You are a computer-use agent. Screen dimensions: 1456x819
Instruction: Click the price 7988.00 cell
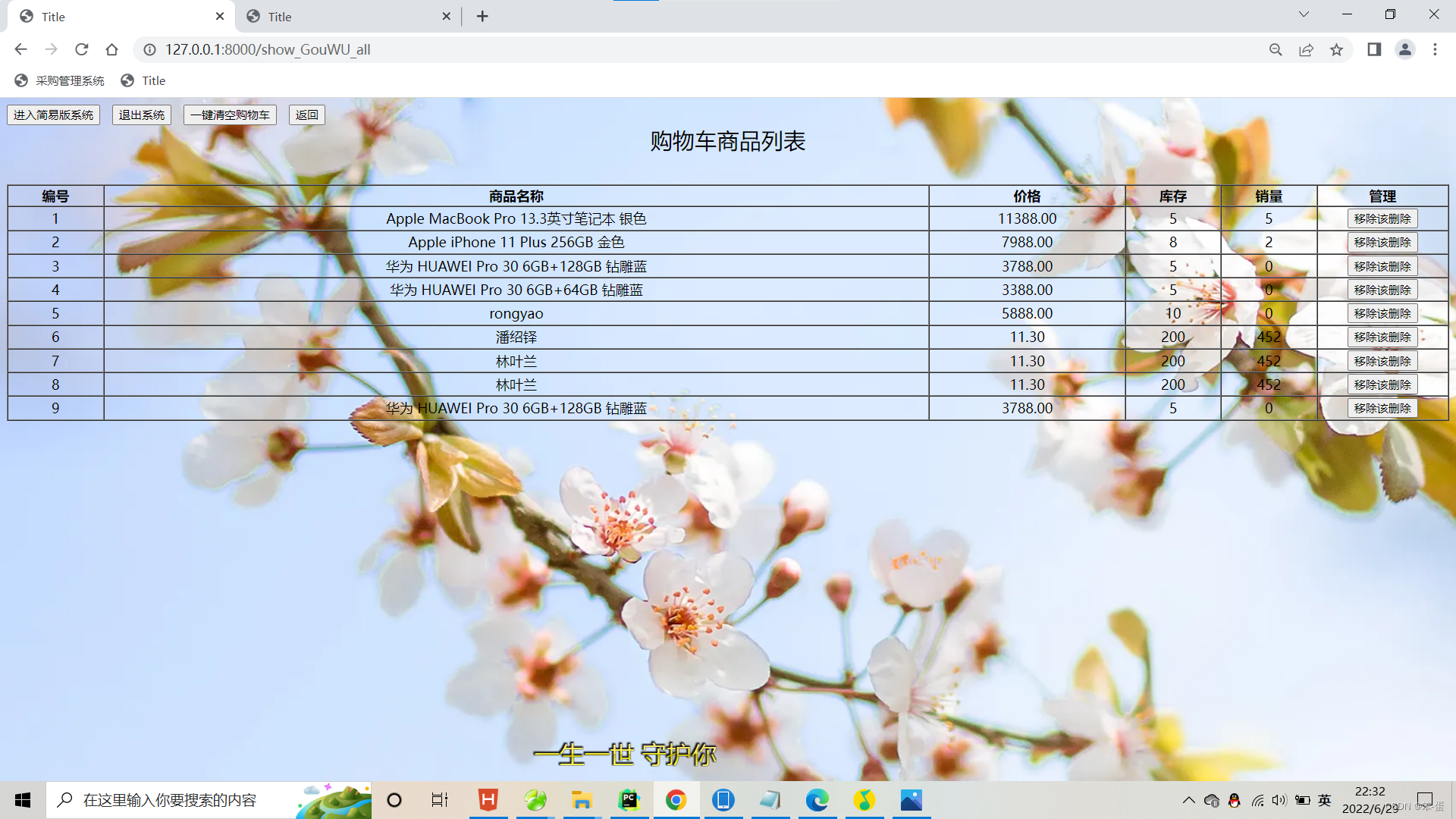tap(1027, 242)
